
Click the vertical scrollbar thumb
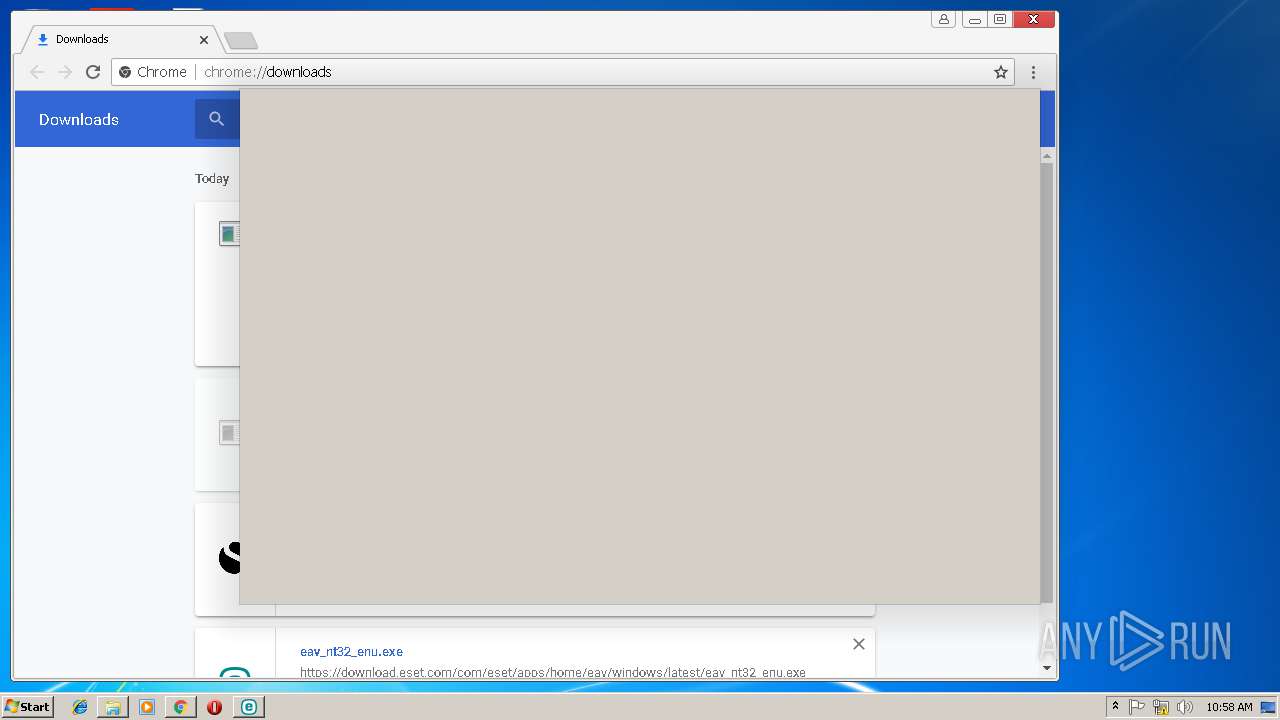point(1047,383)
